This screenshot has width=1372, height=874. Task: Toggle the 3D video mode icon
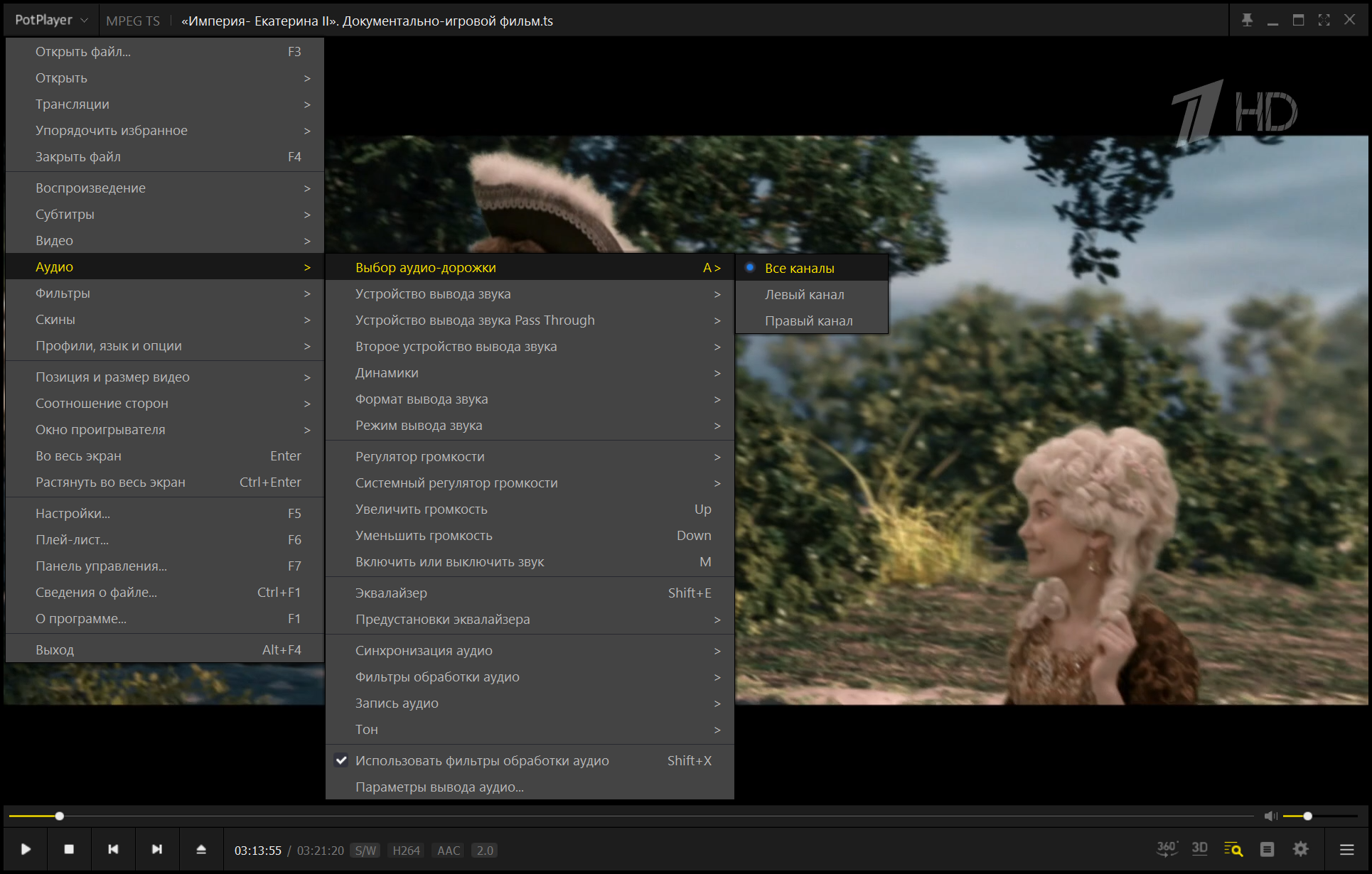coord(1200,848)
